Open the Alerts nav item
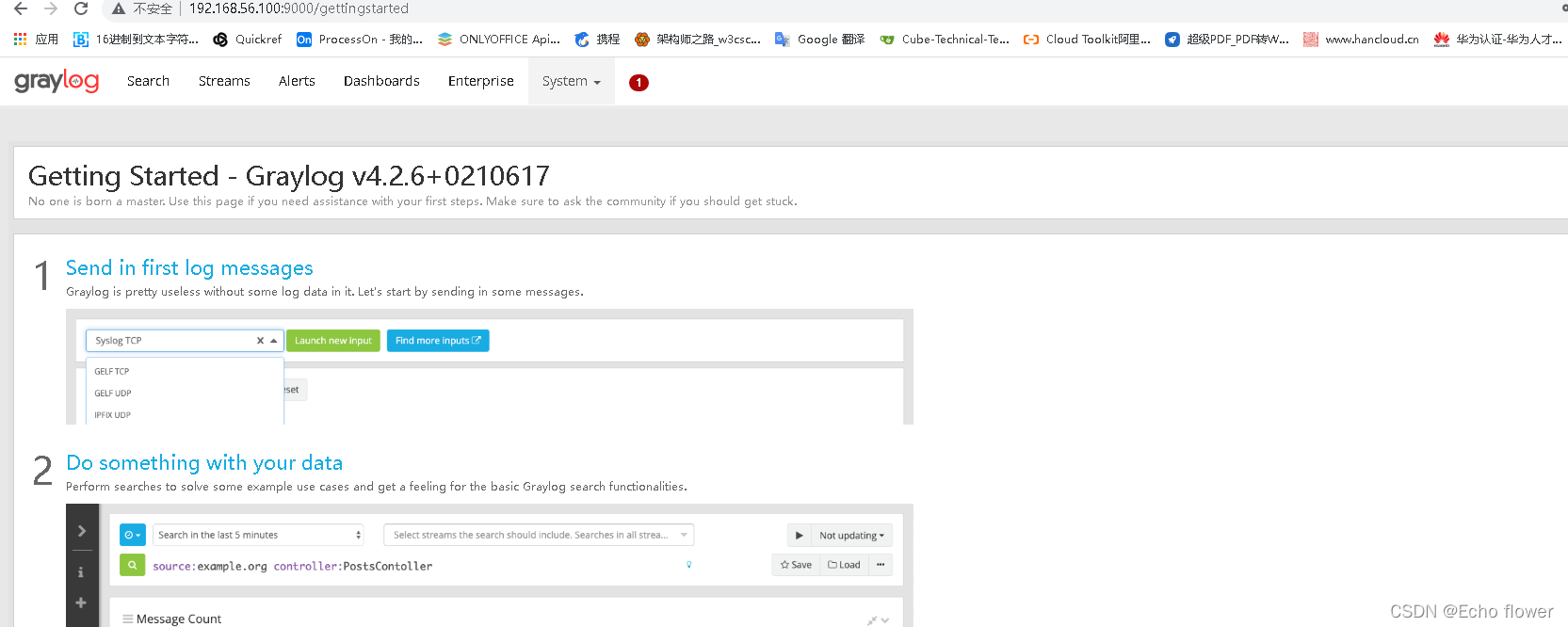 (297, 81)
